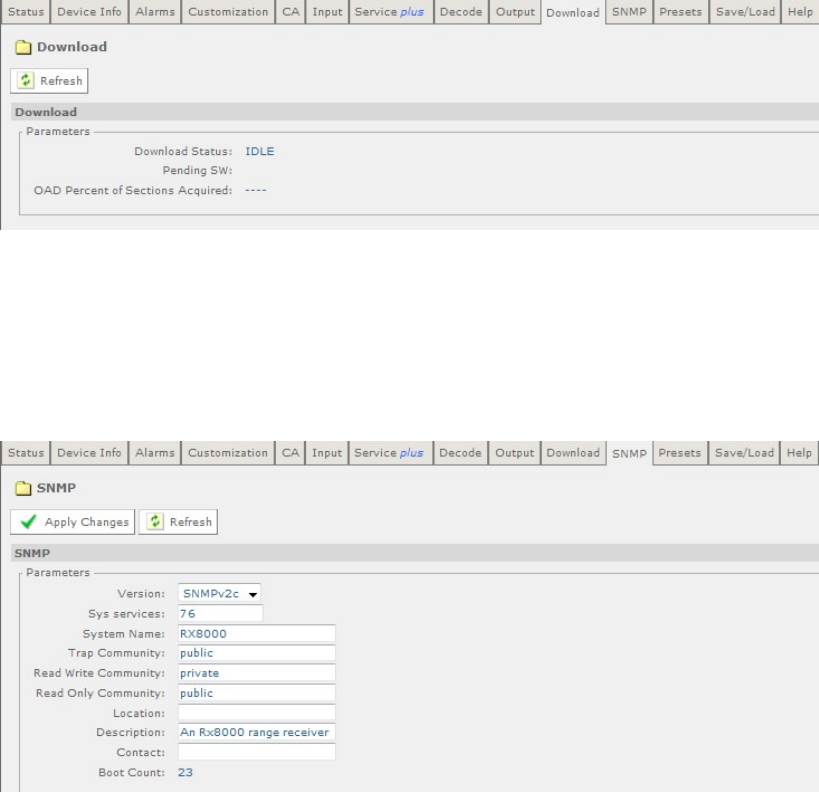Viewport: 819px width, 792px height.
Task: Select active SNMP tab in SNMP page
Action: pyautogui.click(x=629, y=453)
